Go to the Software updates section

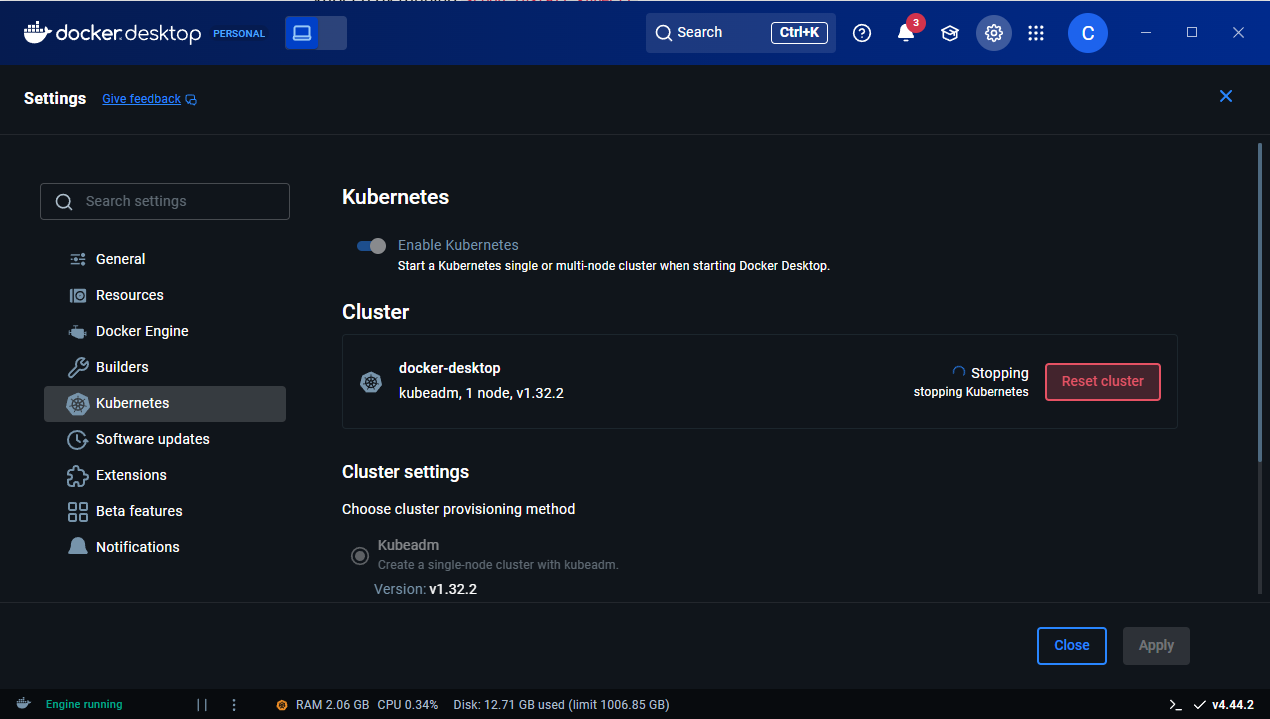tap(152, 439)
